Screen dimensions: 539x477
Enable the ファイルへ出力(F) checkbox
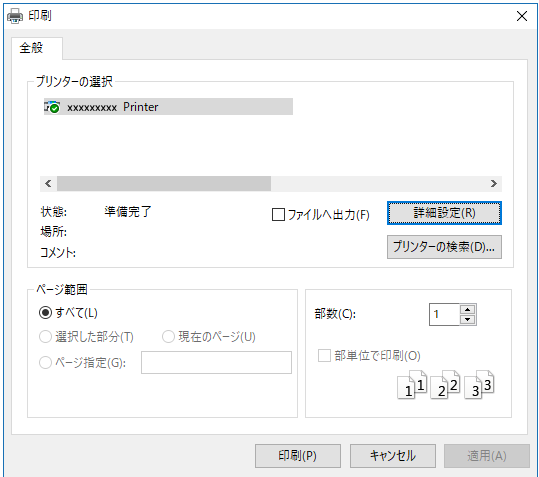pyautogui.click(x=278, y=214)
